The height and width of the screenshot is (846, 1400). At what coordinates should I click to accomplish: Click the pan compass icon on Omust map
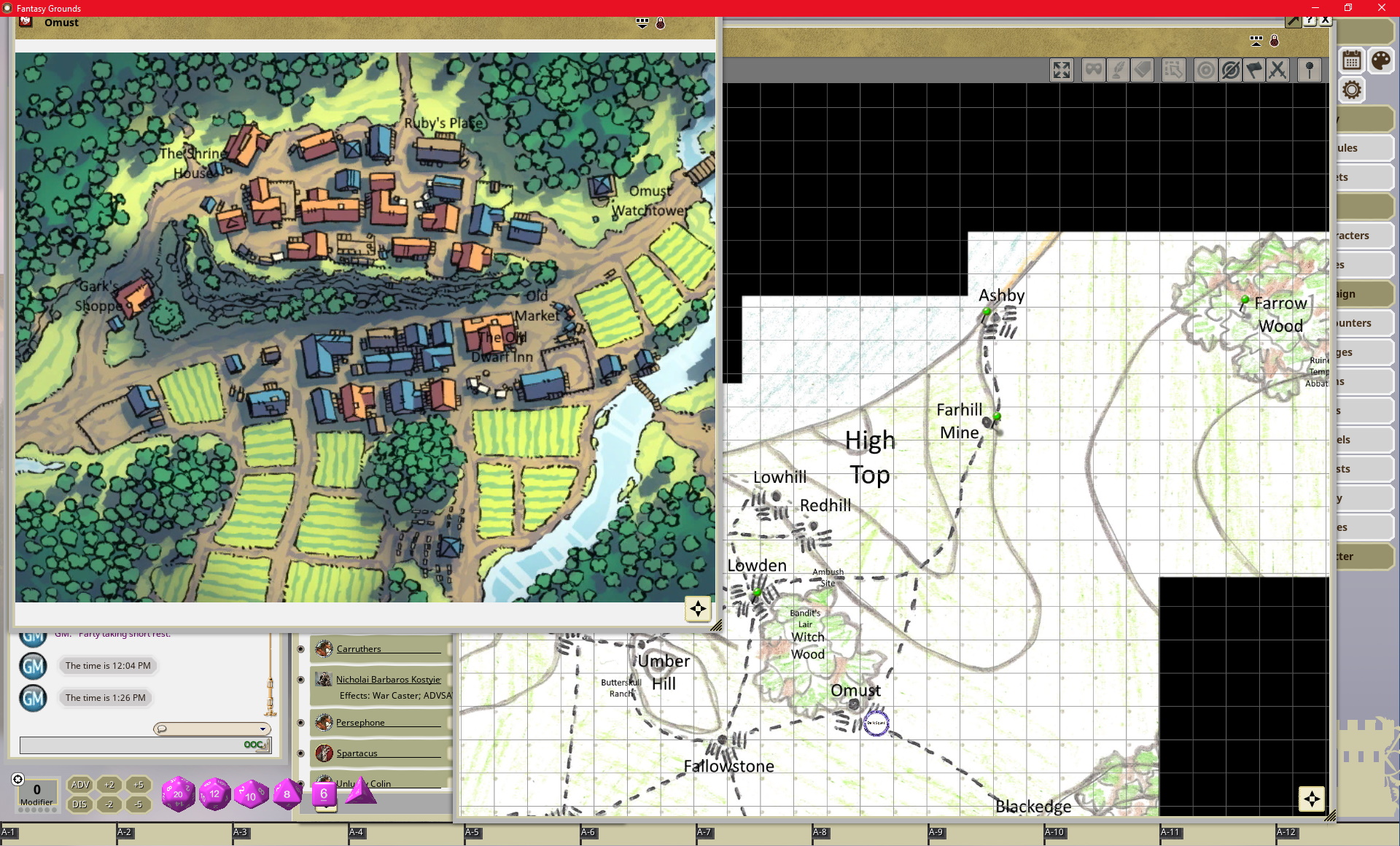point(698,608)
